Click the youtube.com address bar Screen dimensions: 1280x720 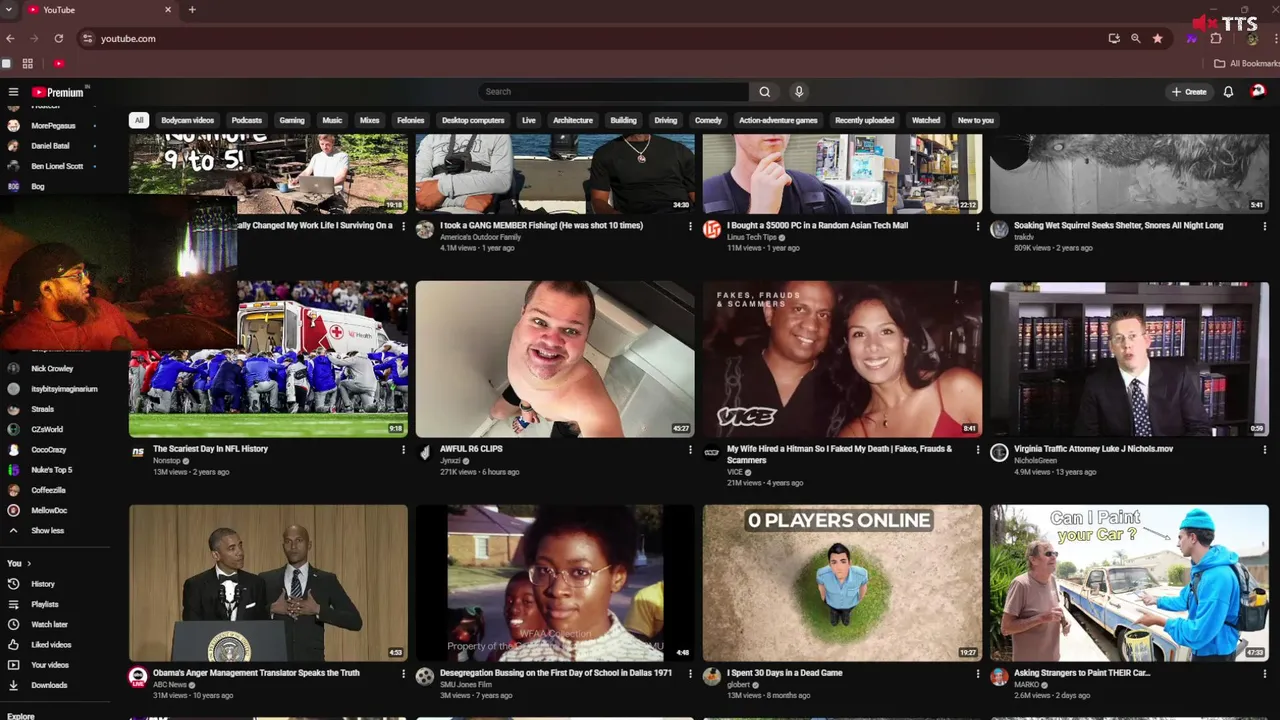pyautogui.click(x=590, y=38)
